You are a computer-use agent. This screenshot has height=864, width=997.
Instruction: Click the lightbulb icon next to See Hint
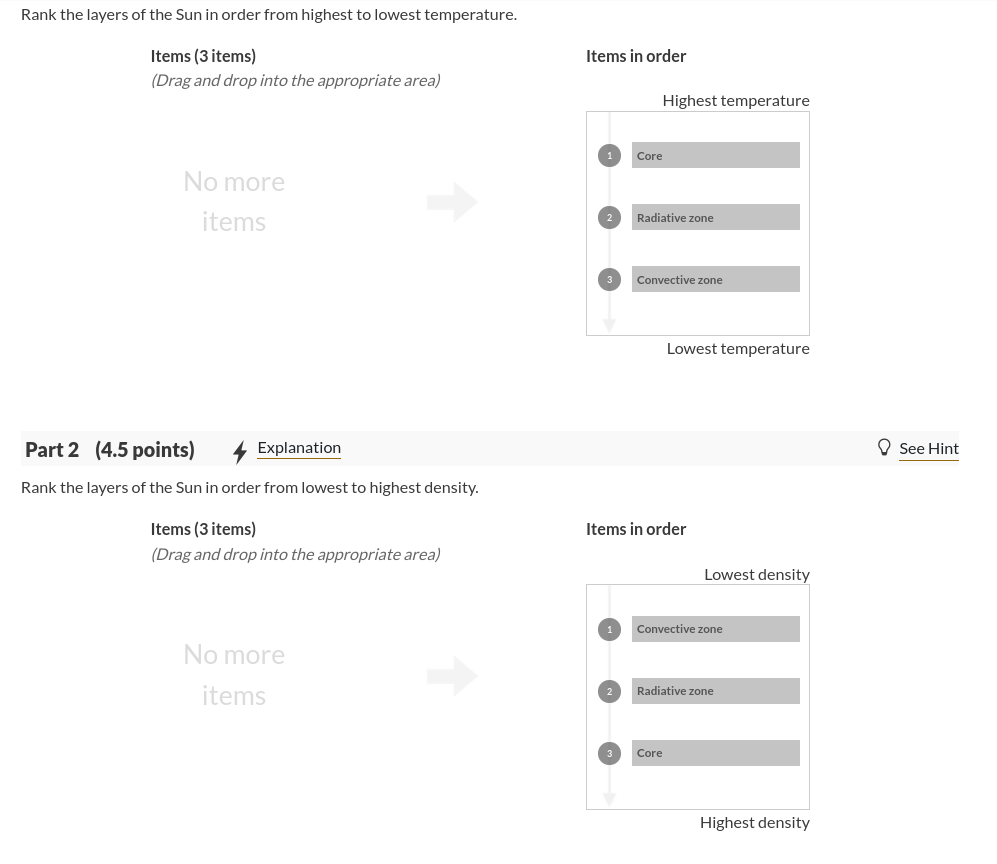point(884,447)
